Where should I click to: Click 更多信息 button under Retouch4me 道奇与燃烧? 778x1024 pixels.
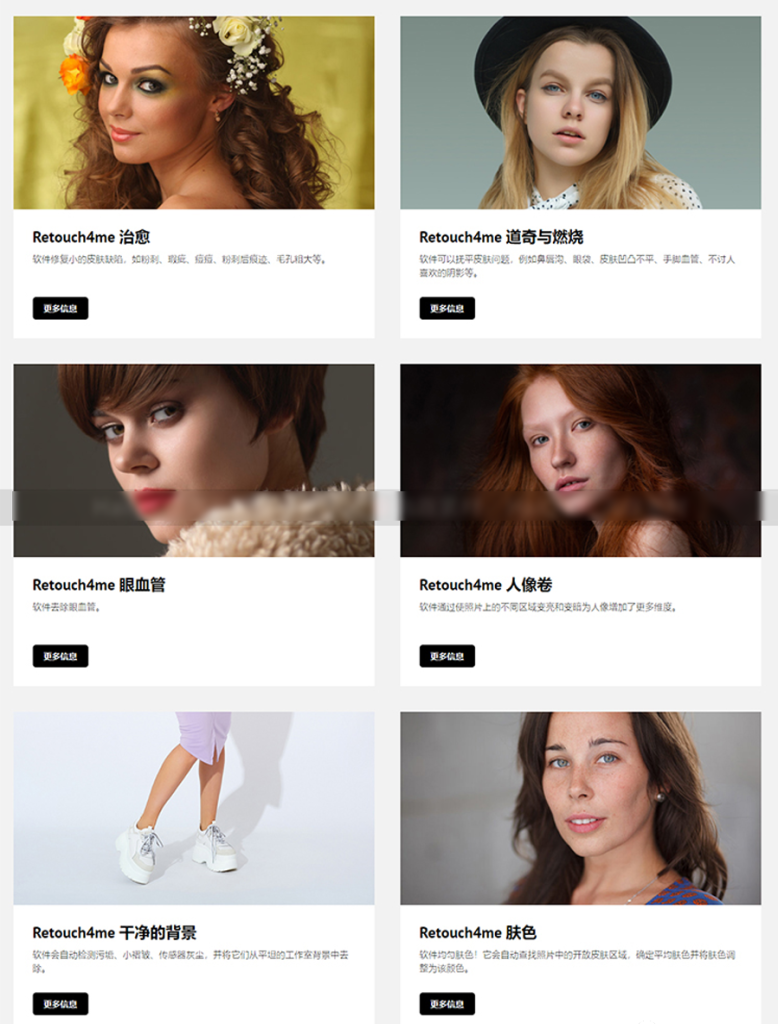click(447, 308)
